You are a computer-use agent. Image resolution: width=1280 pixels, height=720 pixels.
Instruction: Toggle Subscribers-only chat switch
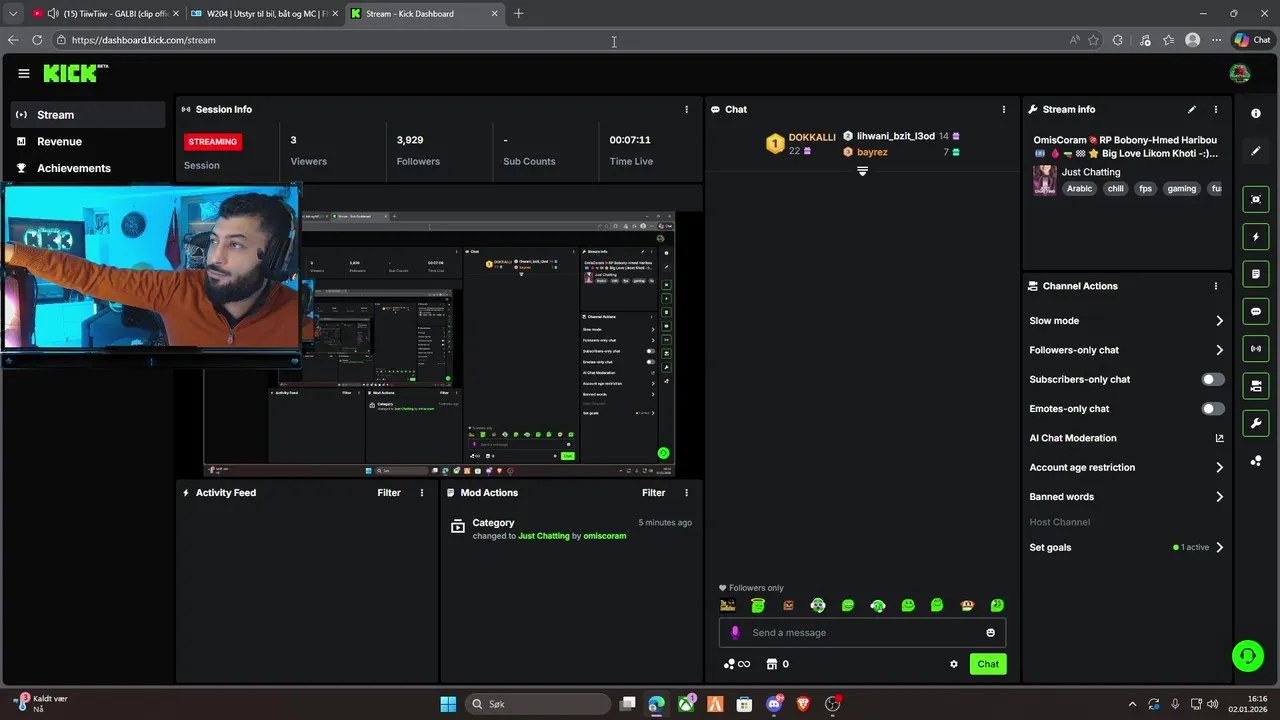coord(1212,380)
